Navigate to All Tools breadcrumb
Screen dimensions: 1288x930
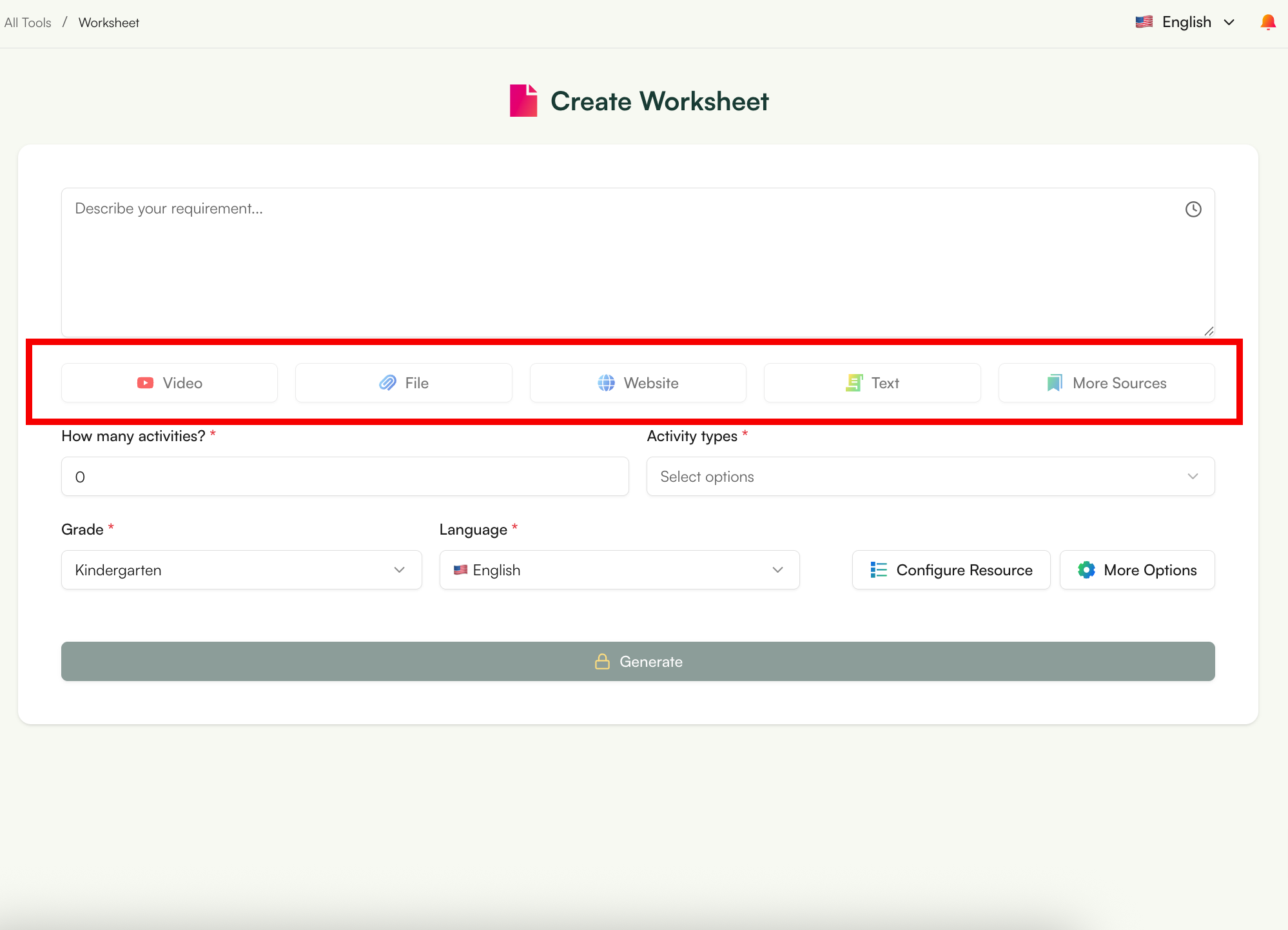(27, 22)
